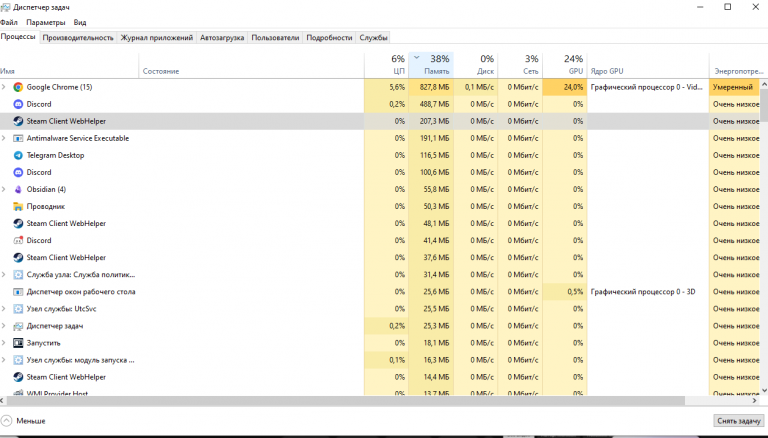
Task: Switch to the Журнал приложений tab
Action: click(157, 38)
